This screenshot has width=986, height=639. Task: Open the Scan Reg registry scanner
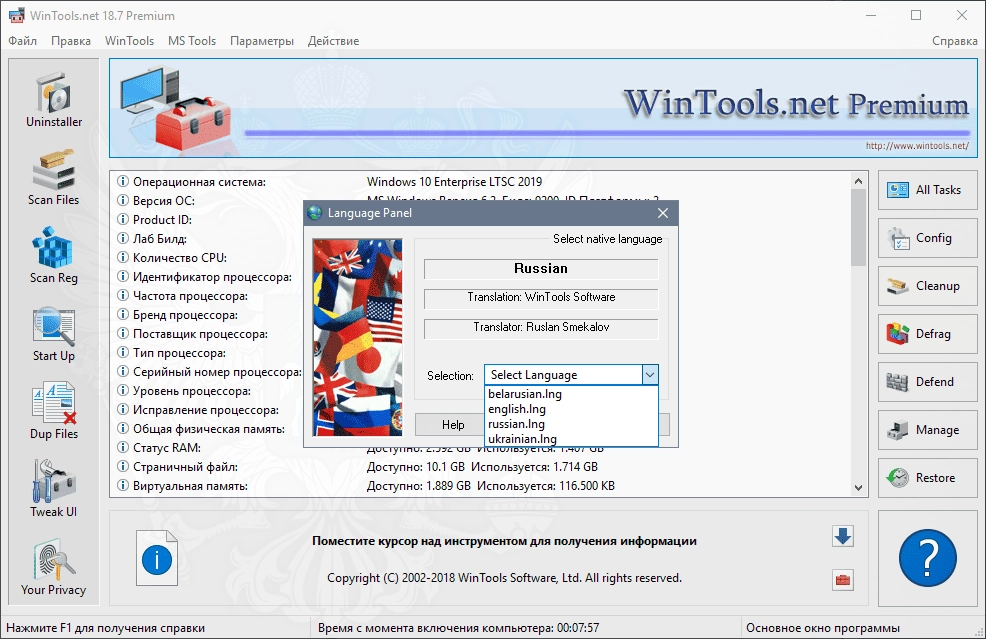click(53, 255)
